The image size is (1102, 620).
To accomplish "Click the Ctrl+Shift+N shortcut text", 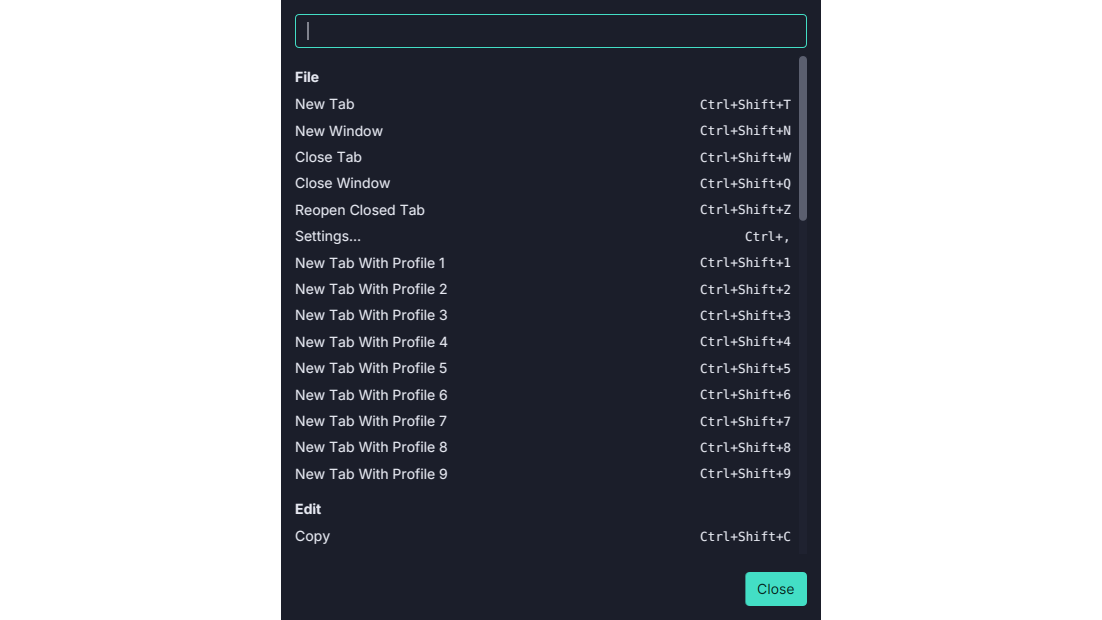I will pos(745,131).
